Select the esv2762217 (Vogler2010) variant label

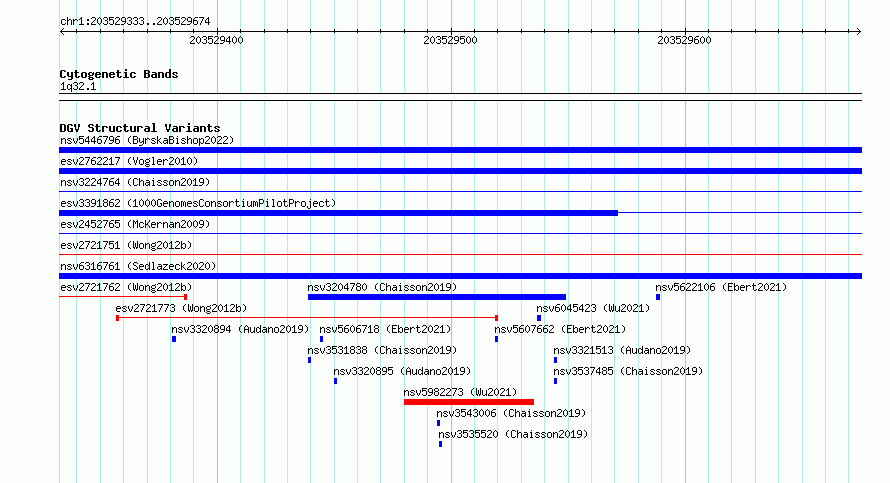(x=129, y=161)
